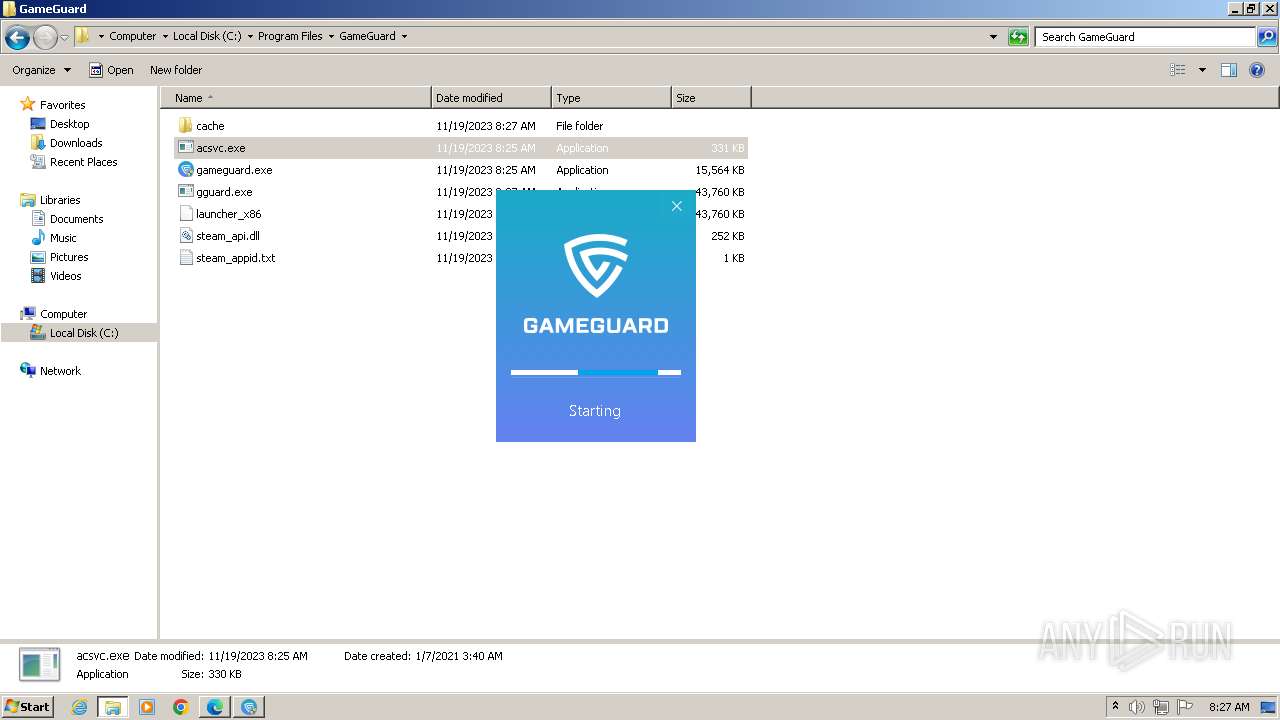Select the steam_appid.txt file icon

pos(185,258)
